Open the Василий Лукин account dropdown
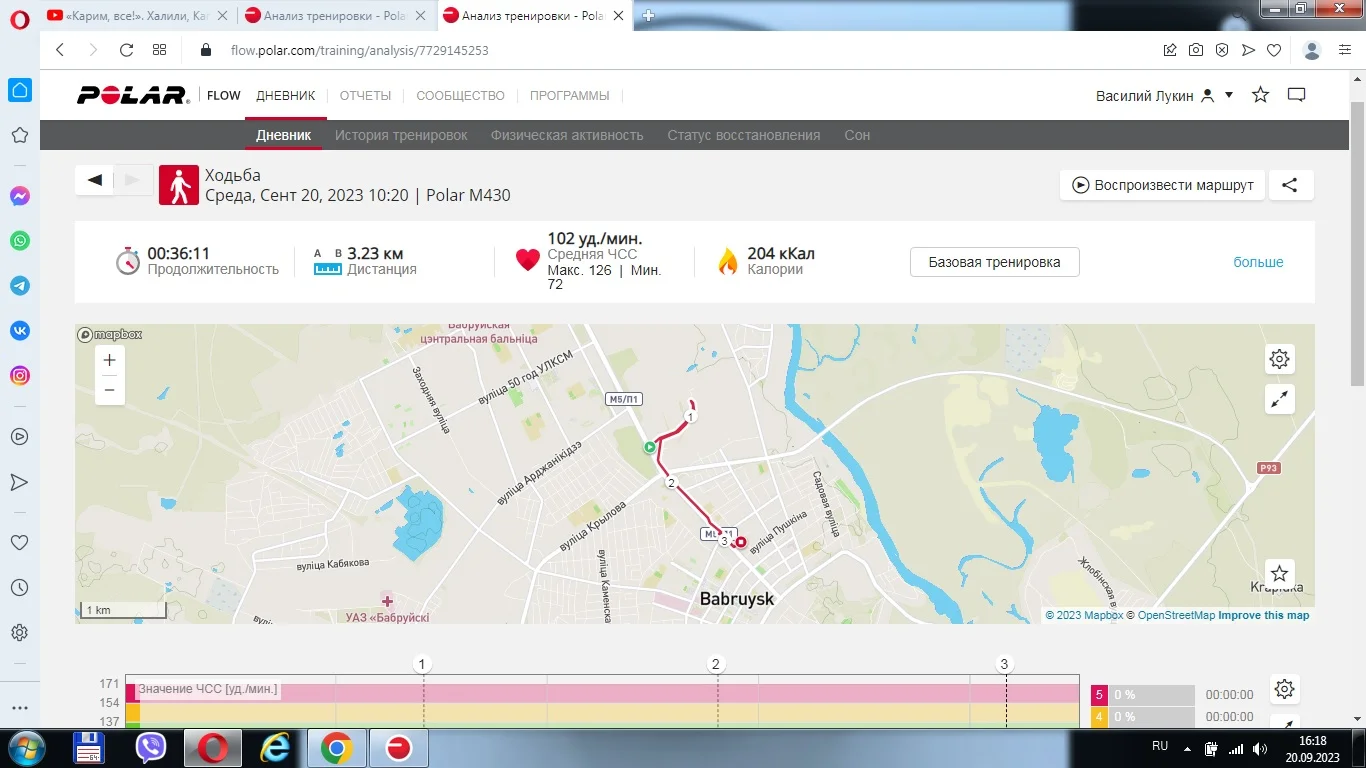 (x=1165, y=95)
